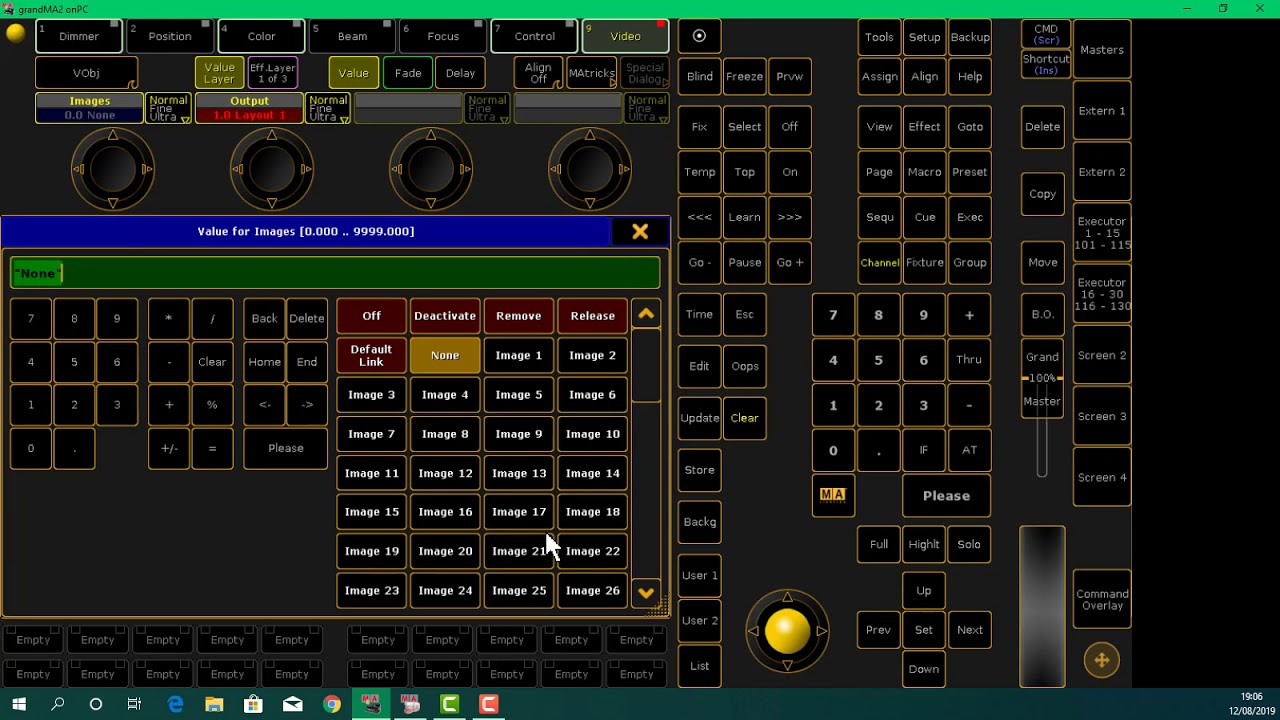Toggle the Freeze key
Viewport: 1280px width, 720px height.
click(744, 76)
